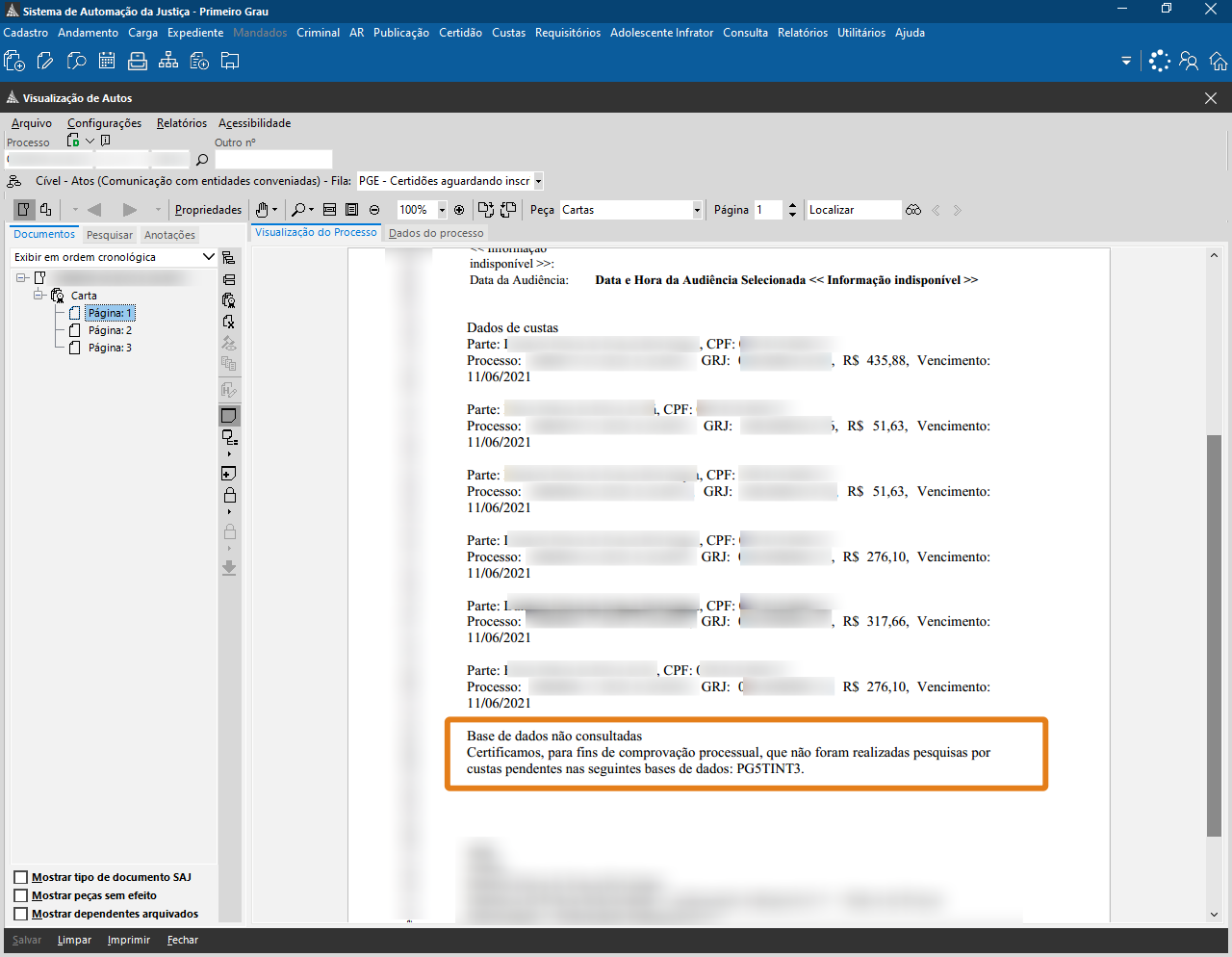
Task: Open the Exibir em ordem cronológica dropdown
Action: point(208,257)
